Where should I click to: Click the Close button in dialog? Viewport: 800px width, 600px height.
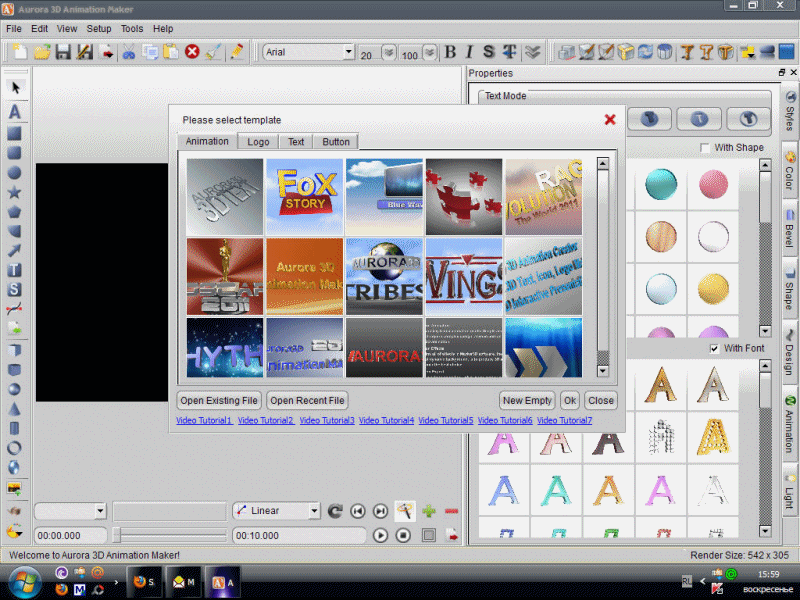click(x=601, y=401)
